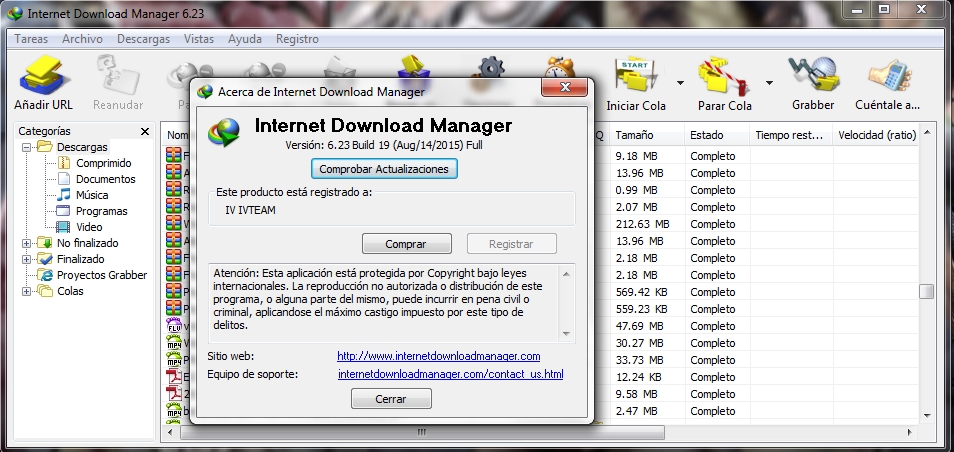Image resolution: width=954 pixels, height=452 pixels.
Task: Sort by Tiempo rest... column header
Action: 791,135
